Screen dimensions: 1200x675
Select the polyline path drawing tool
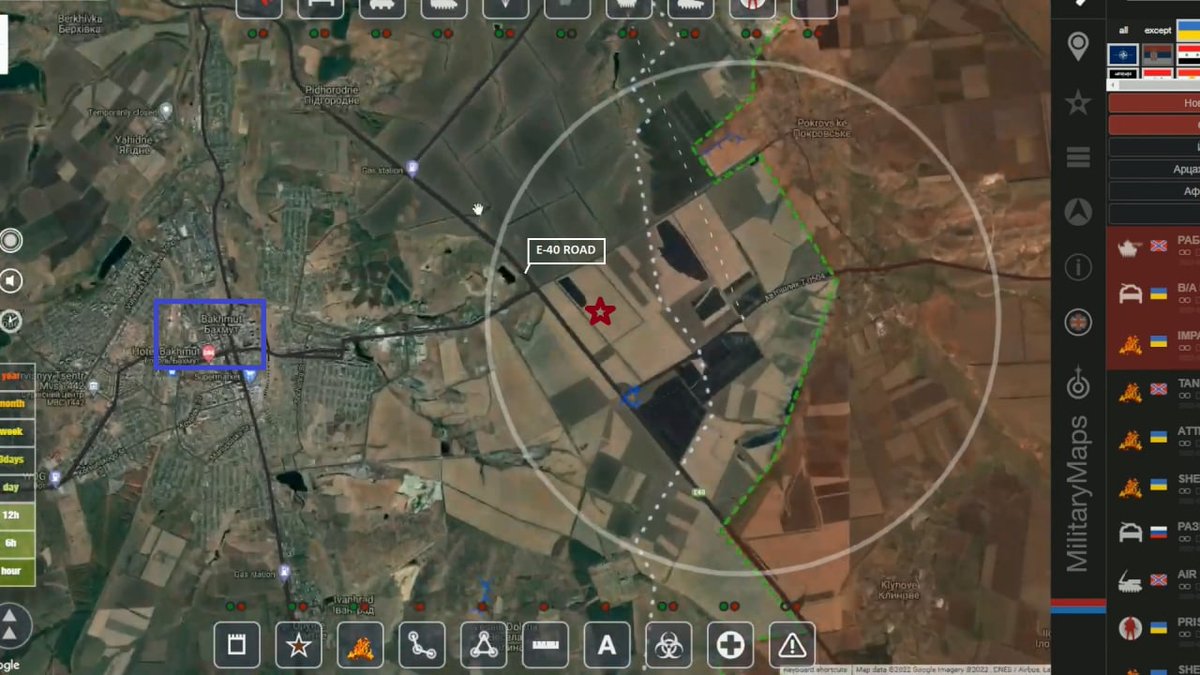pyautogui.click(x=422, y=645)
